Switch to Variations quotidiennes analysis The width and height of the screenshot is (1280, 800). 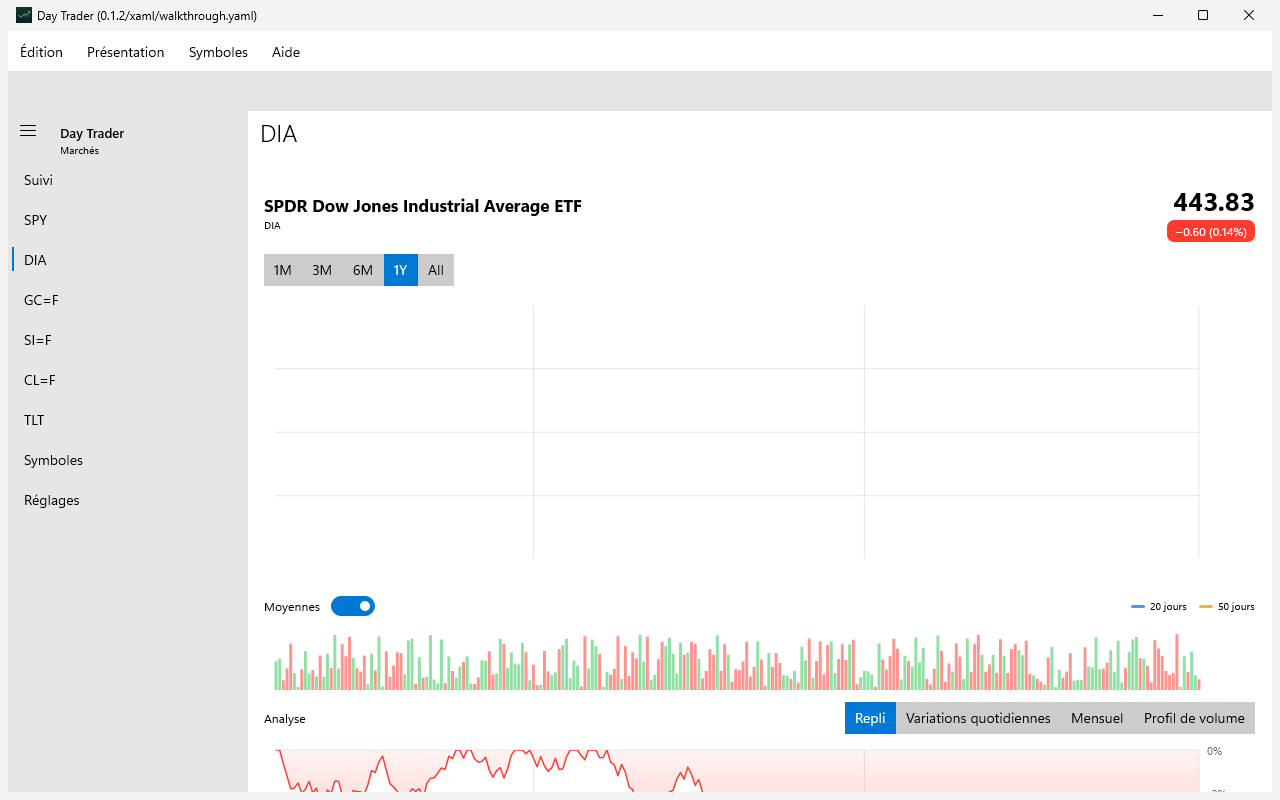pyautogui.click(x=978, y=718)
